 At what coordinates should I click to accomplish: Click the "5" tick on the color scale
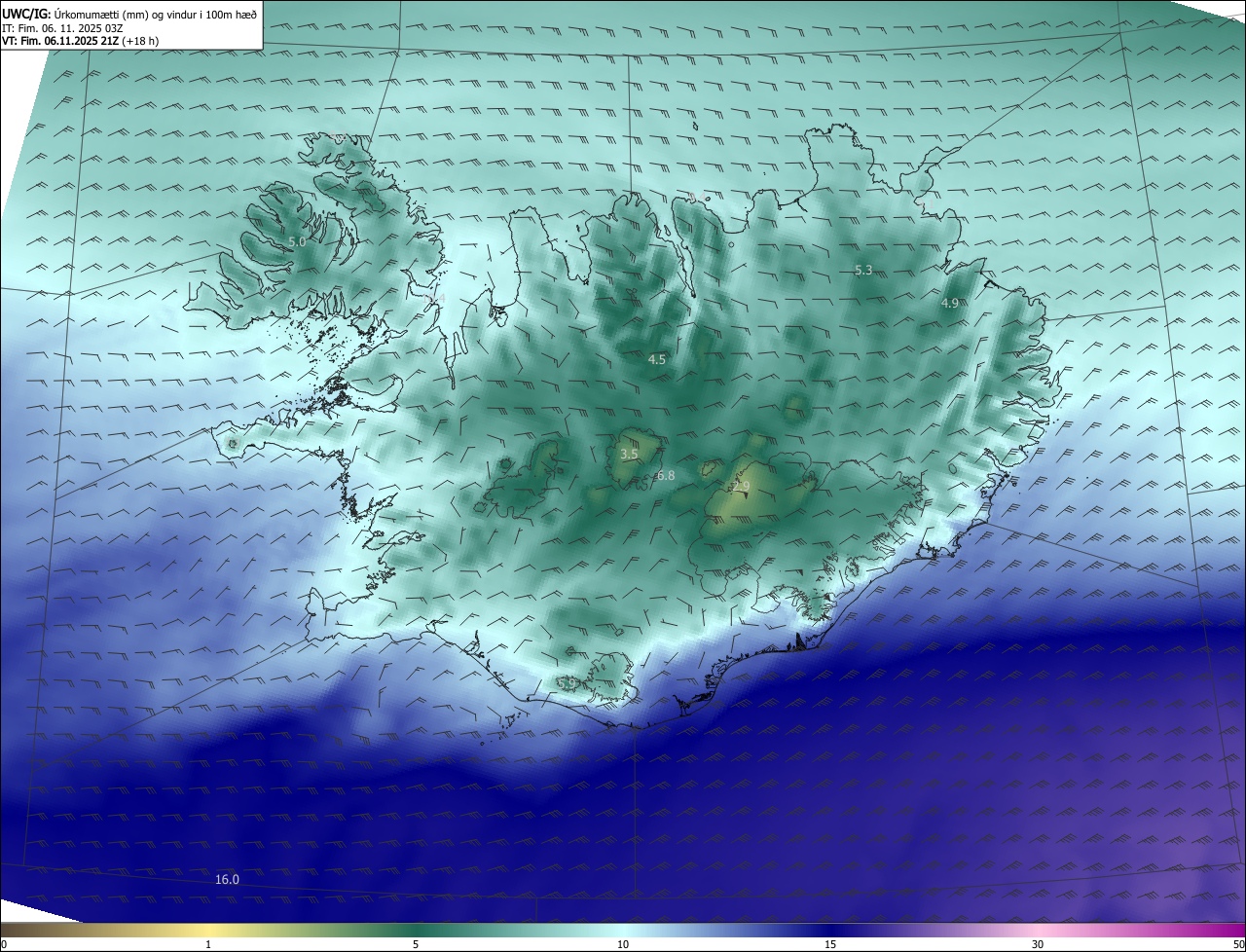coord(416,944)
